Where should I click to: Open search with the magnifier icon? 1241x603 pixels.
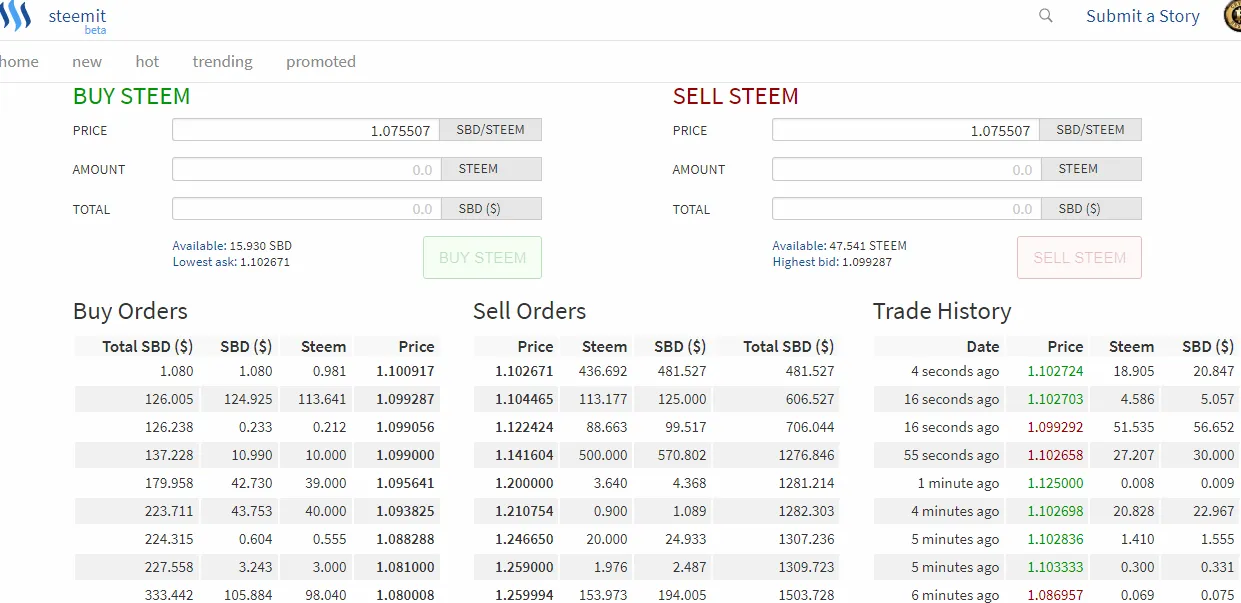coord(1046,16)
